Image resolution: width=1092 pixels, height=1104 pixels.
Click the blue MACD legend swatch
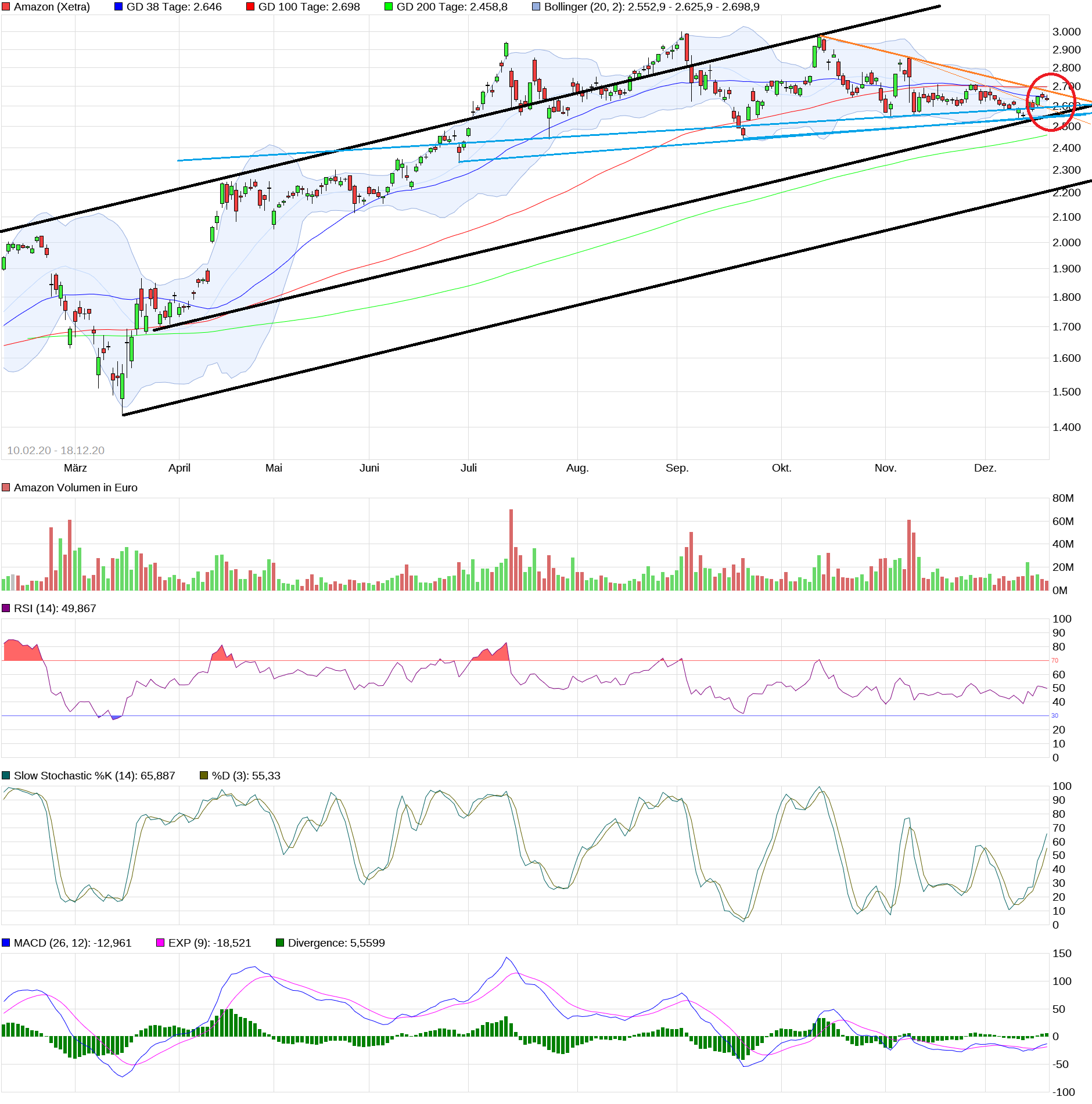(x=6, y=943)
